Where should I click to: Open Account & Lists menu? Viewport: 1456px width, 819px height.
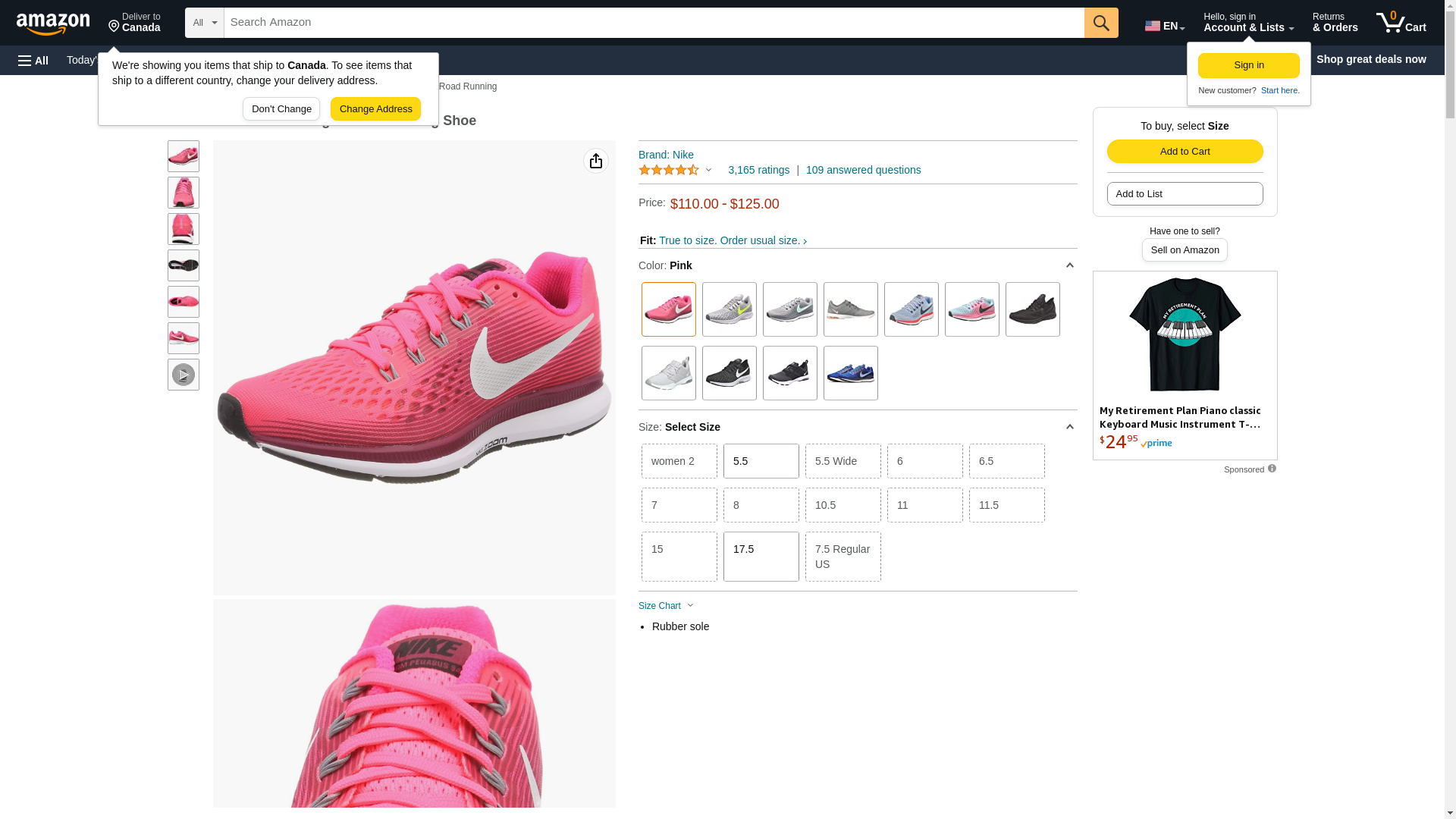1248,23
